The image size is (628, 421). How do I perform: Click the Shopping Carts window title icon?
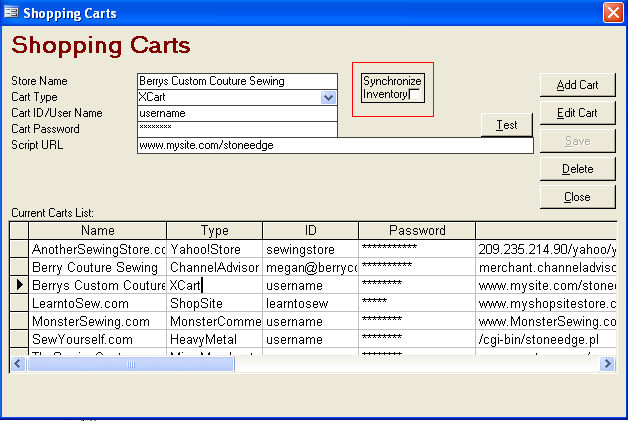(11, 12)
